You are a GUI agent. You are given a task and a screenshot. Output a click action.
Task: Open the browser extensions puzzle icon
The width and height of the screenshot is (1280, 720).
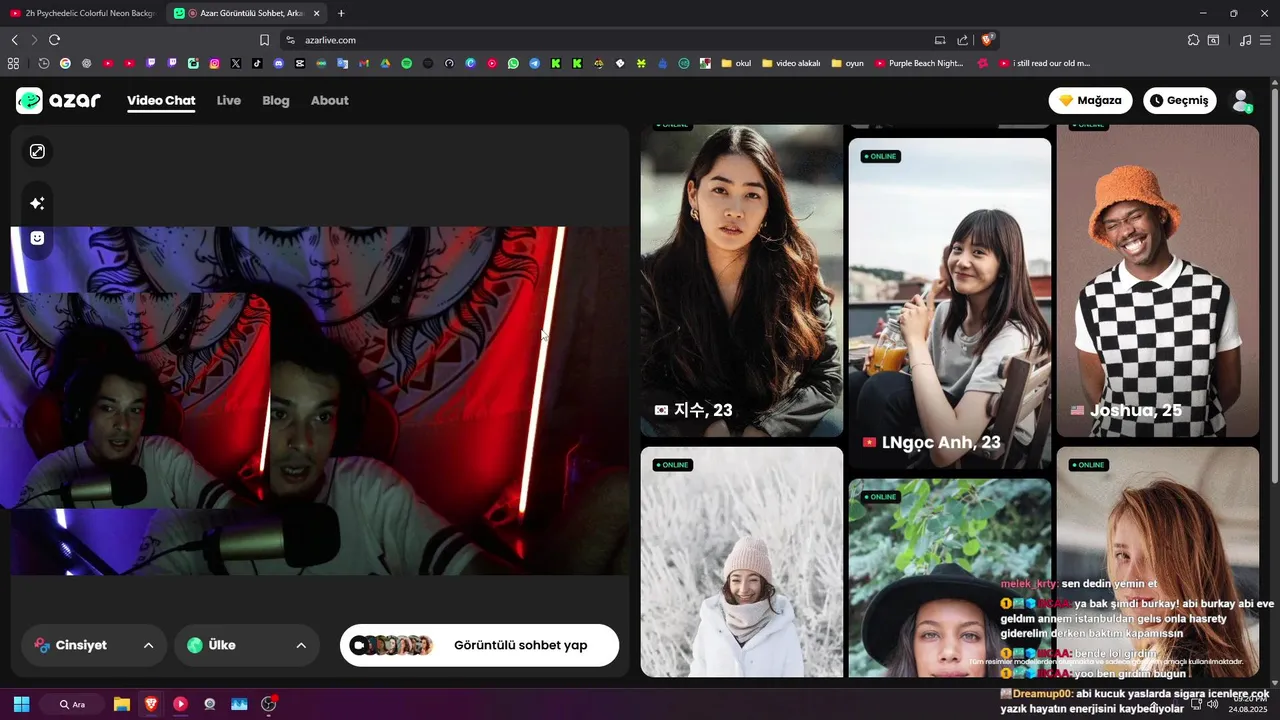[1193, 40]
